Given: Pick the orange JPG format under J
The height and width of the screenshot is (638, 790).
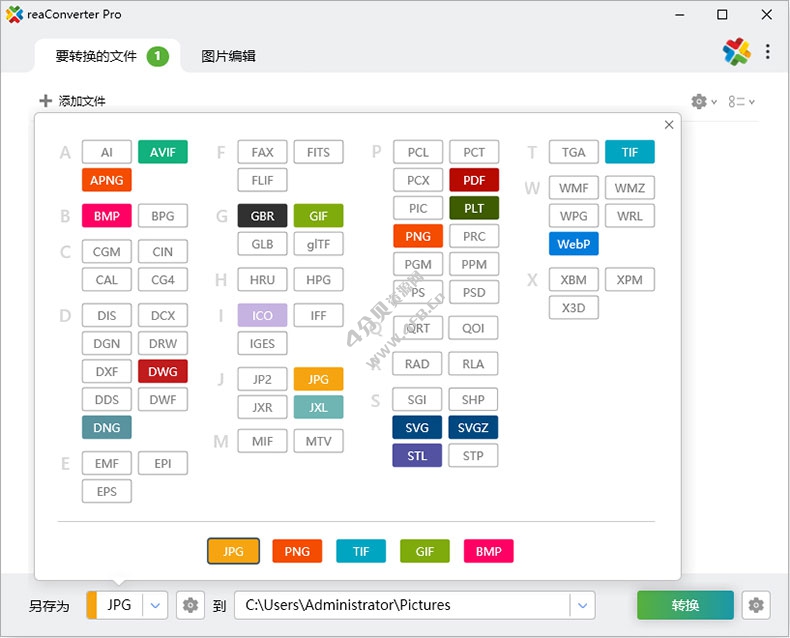Looking at the screenshot, I should pos(318,379).
